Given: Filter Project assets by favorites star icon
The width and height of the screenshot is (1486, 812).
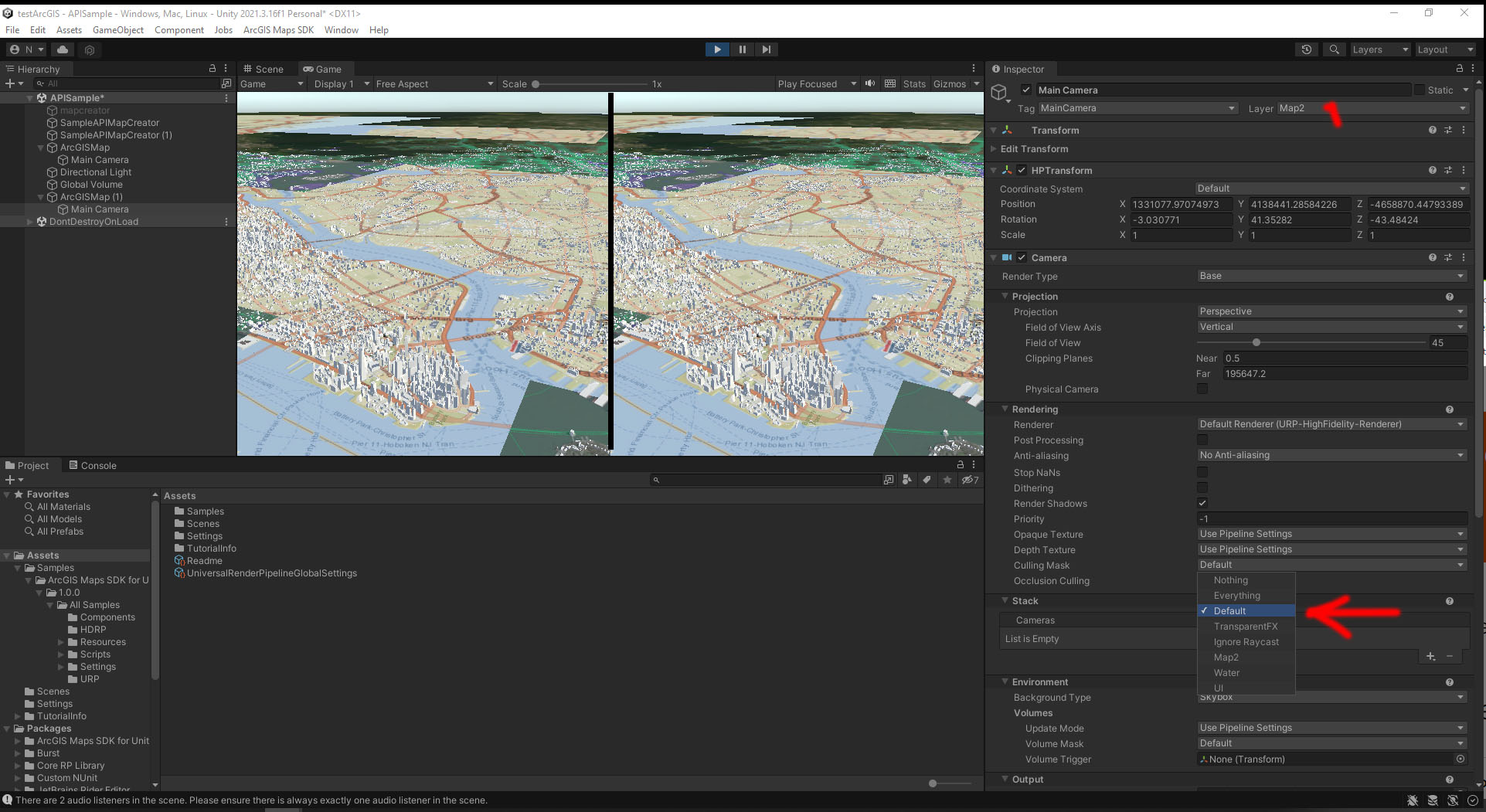Looking at the screenshot, I should 947,479.
